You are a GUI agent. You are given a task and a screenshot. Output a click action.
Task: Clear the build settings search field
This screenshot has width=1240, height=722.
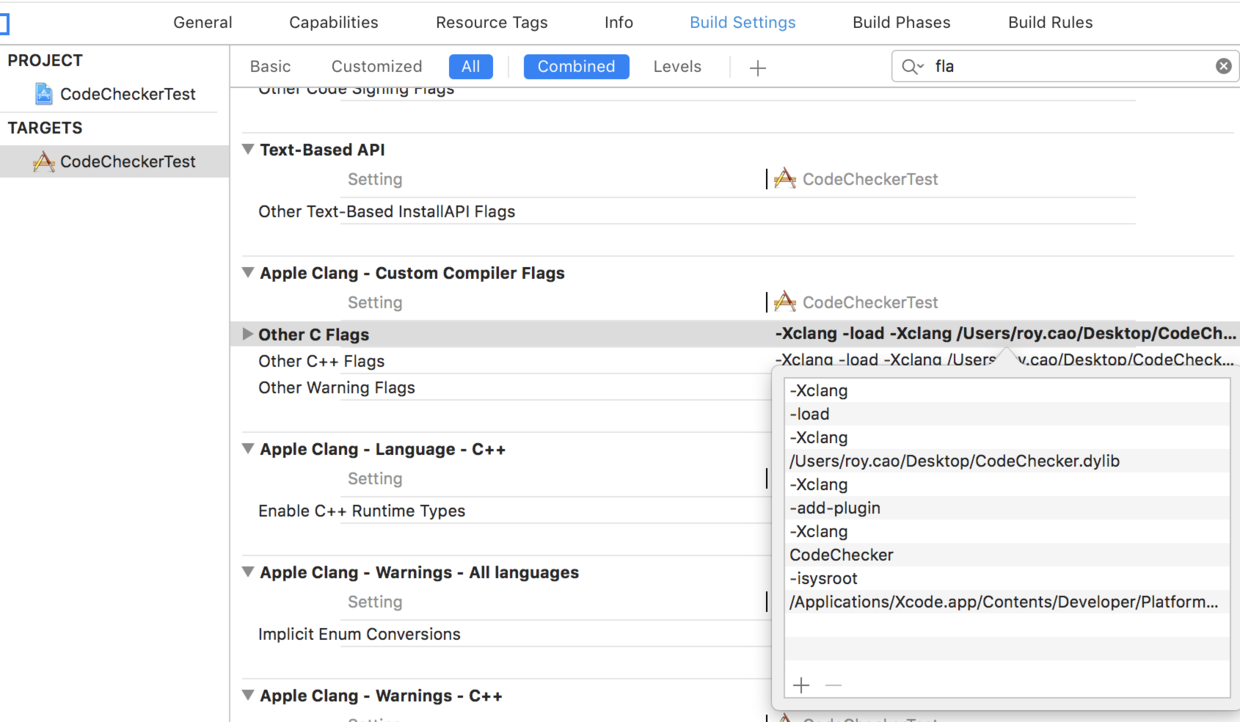pyautogui.click(x=1223, y=66)
